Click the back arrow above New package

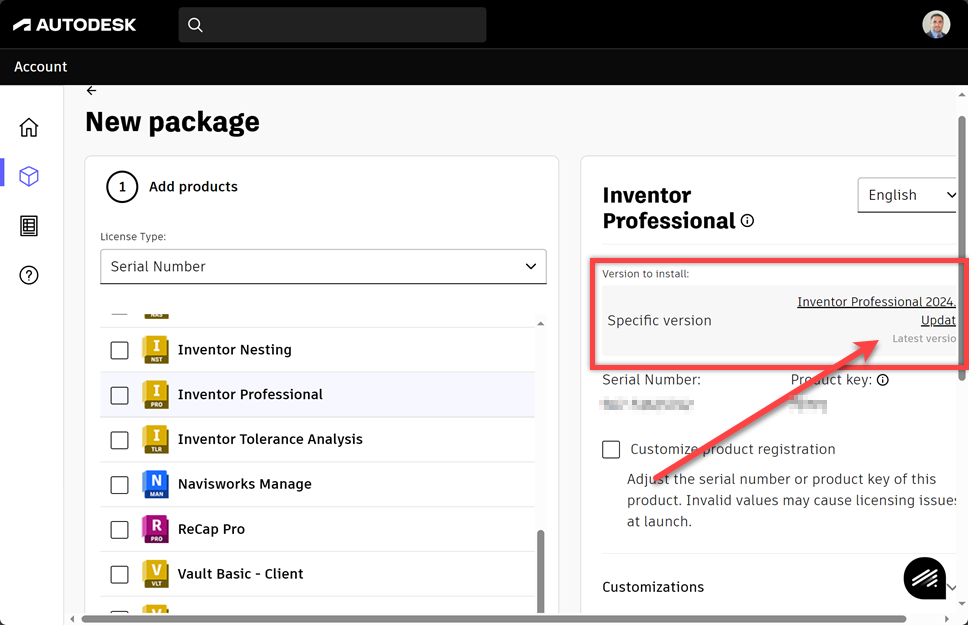tap(91, 90)
